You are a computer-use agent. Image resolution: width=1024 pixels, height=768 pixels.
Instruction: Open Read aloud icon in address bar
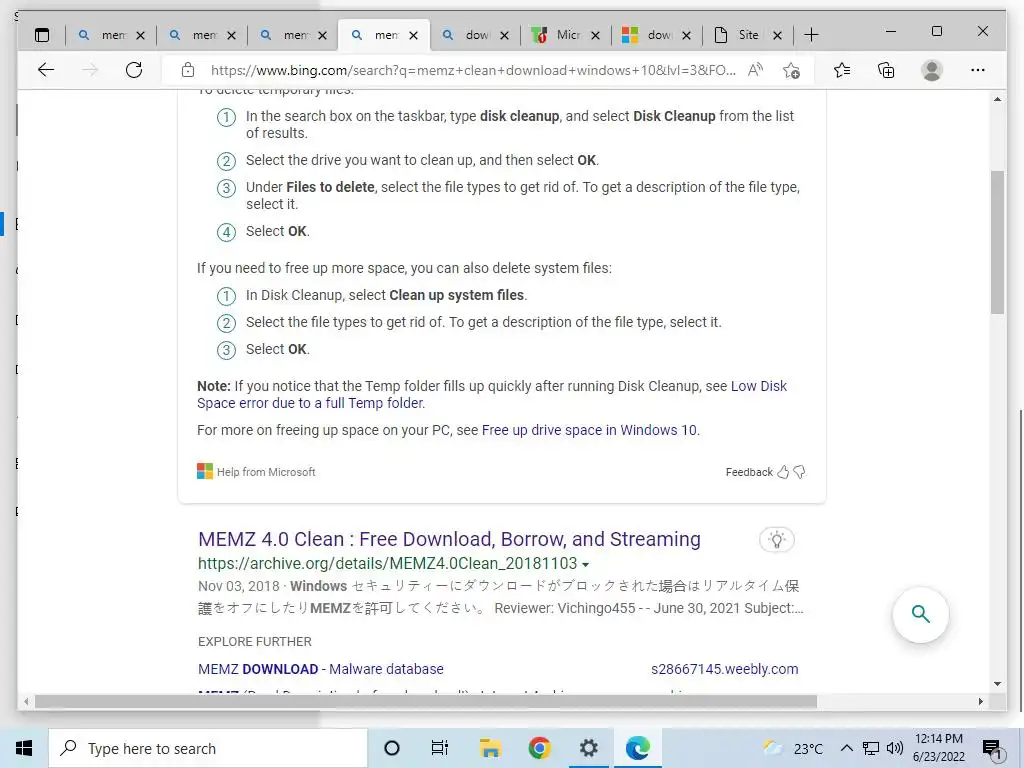756,70
